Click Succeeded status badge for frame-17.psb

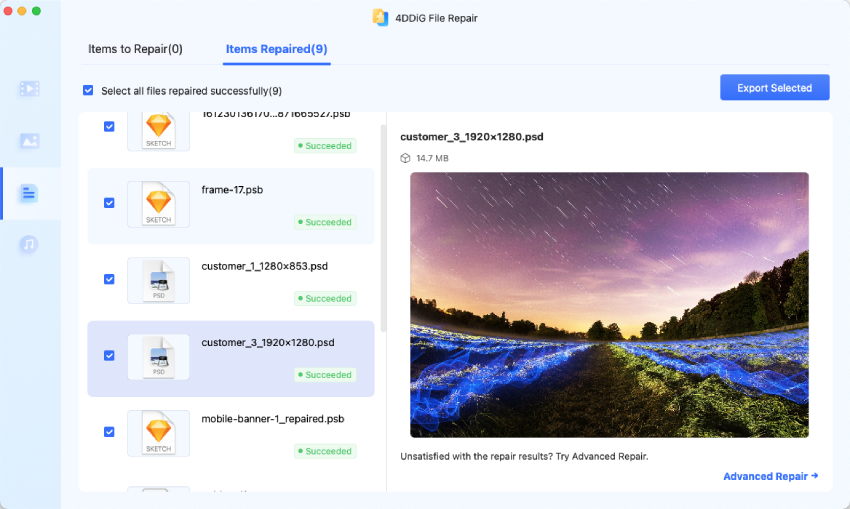click(325, 222)
